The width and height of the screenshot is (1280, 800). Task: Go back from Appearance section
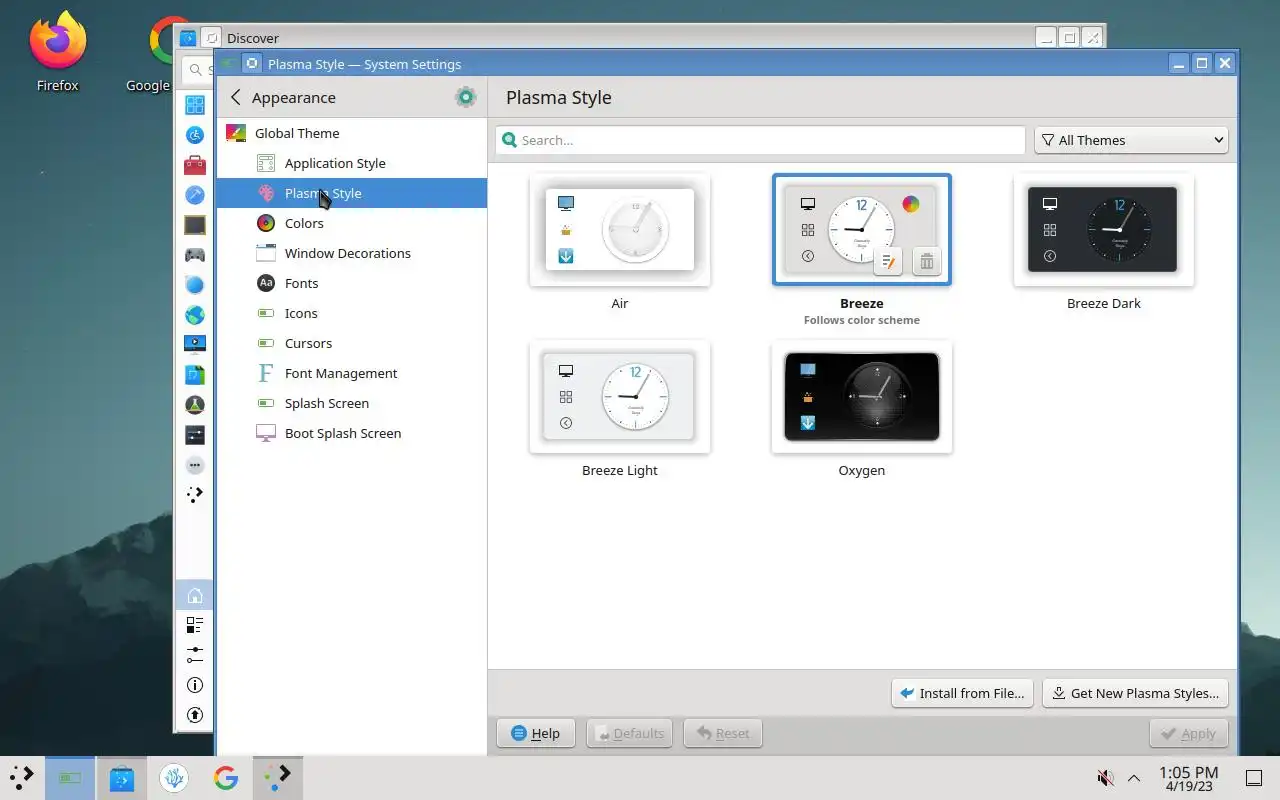click(236, 97)
